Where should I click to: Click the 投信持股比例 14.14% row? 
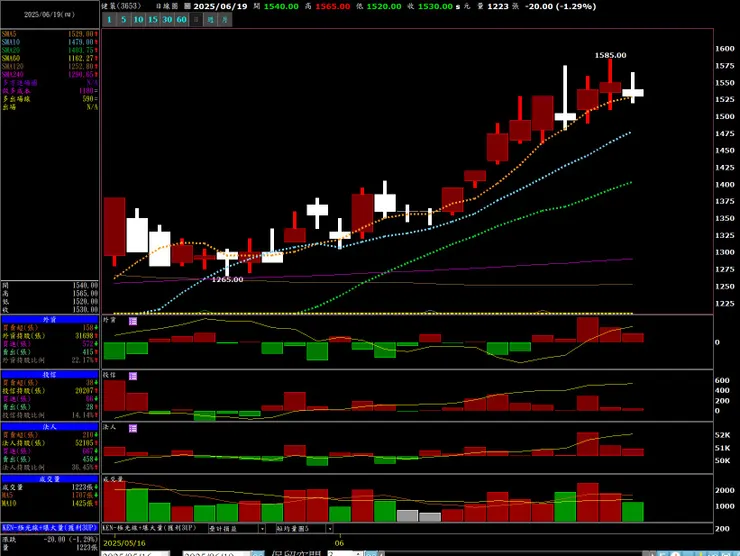(50, 415)
